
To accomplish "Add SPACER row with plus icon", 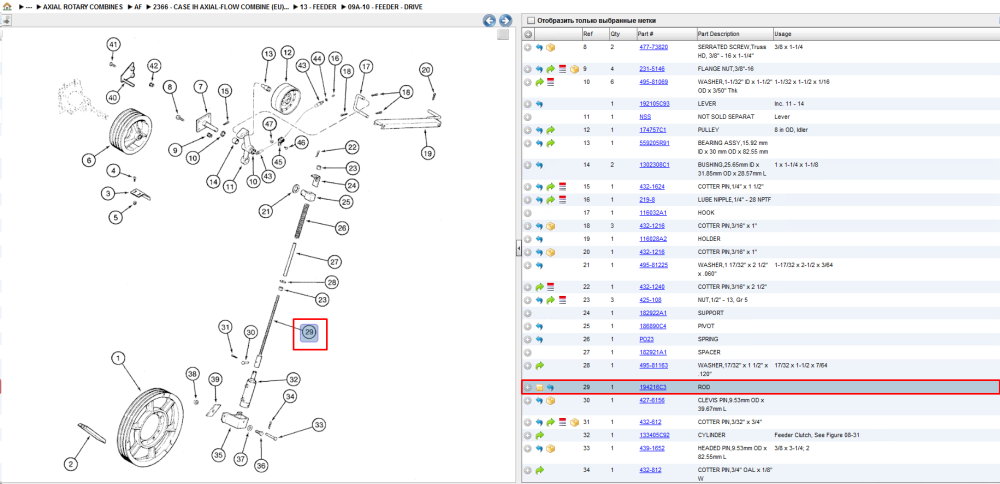I will (528, 352).
